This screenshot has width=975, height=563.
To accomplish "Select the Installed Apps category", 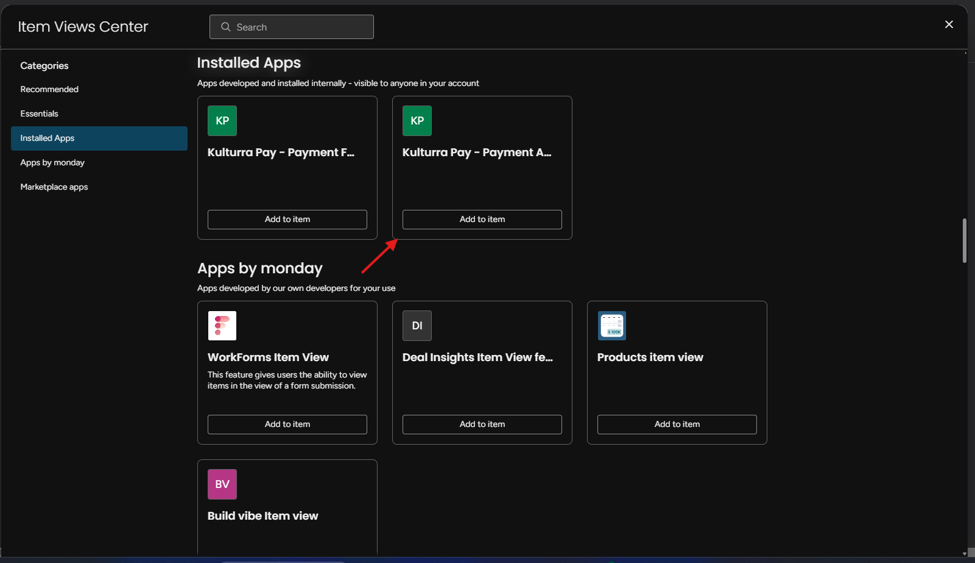I will (99, 138).
